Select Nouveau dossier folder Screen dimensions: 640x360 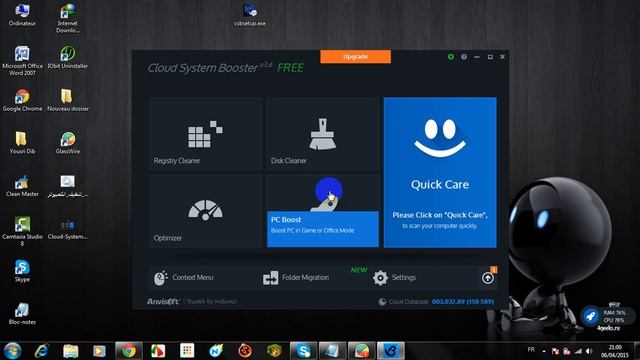68,100
